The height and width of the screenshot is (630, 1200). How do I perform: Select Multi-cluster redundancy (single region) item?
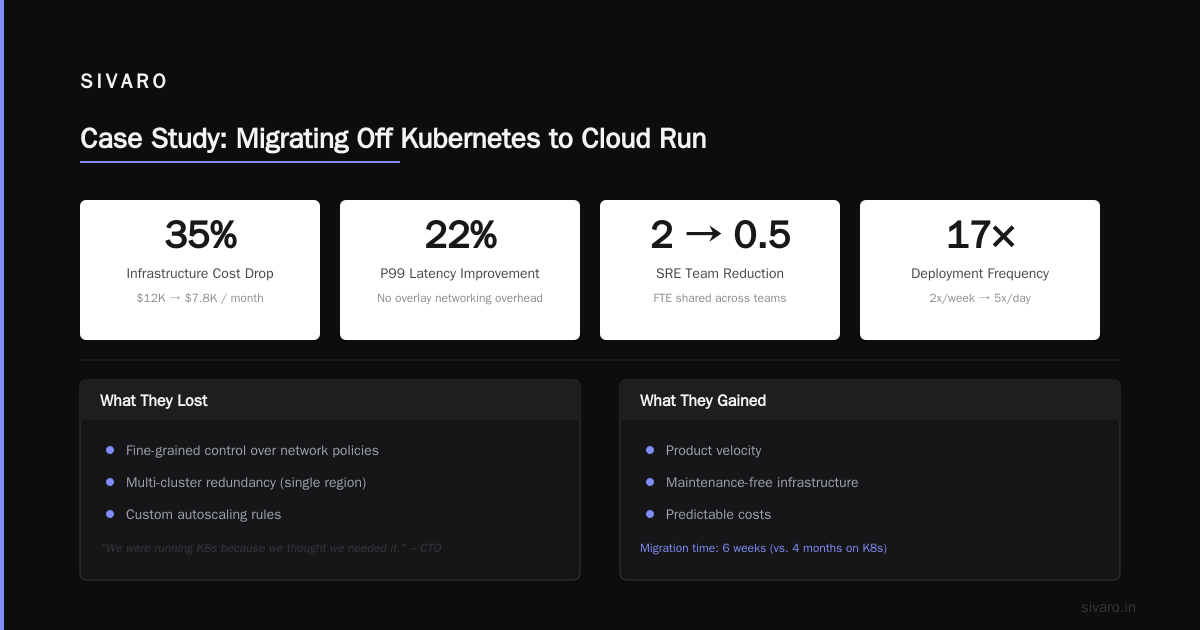tap(246, 482)
